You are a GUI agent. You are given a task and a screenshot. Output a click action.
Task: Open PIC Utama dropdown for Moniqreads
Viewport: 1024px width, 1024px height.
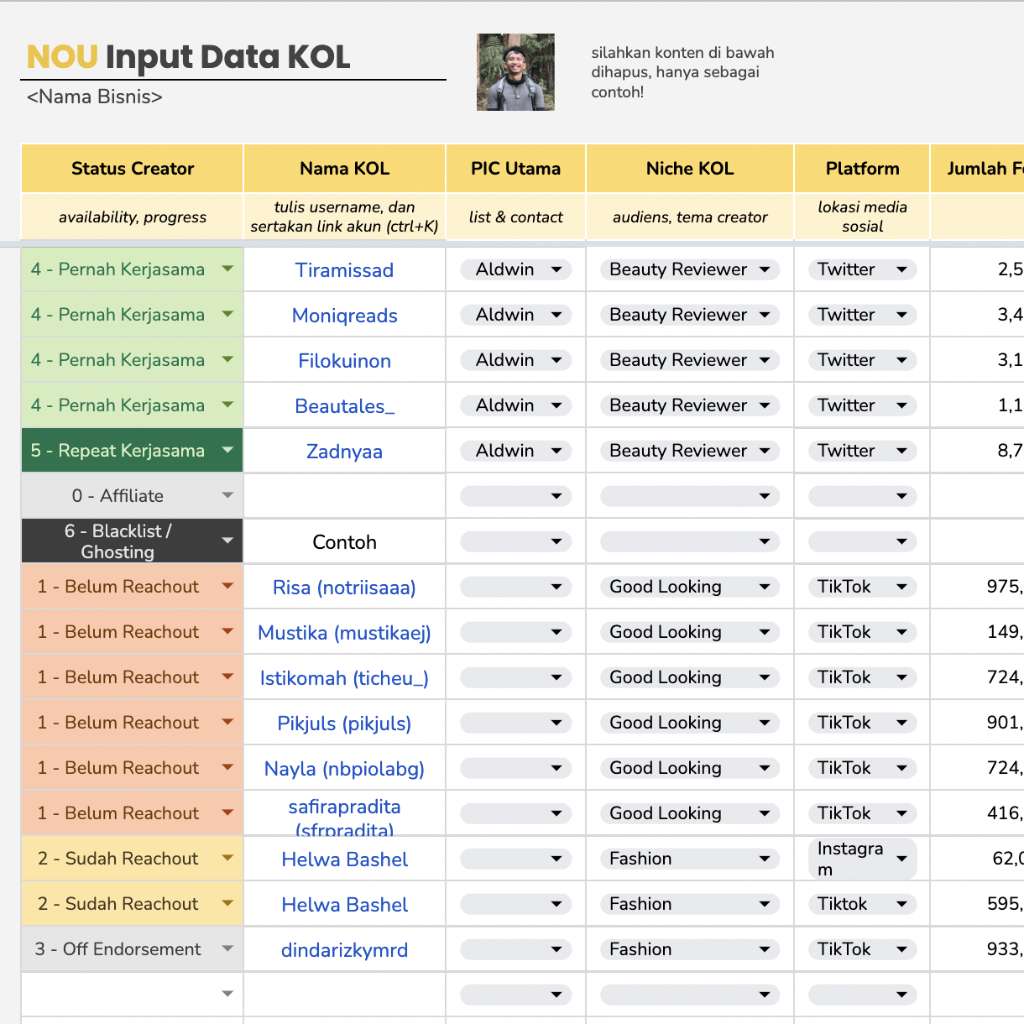pyautogui.click(x=557, y=315)
